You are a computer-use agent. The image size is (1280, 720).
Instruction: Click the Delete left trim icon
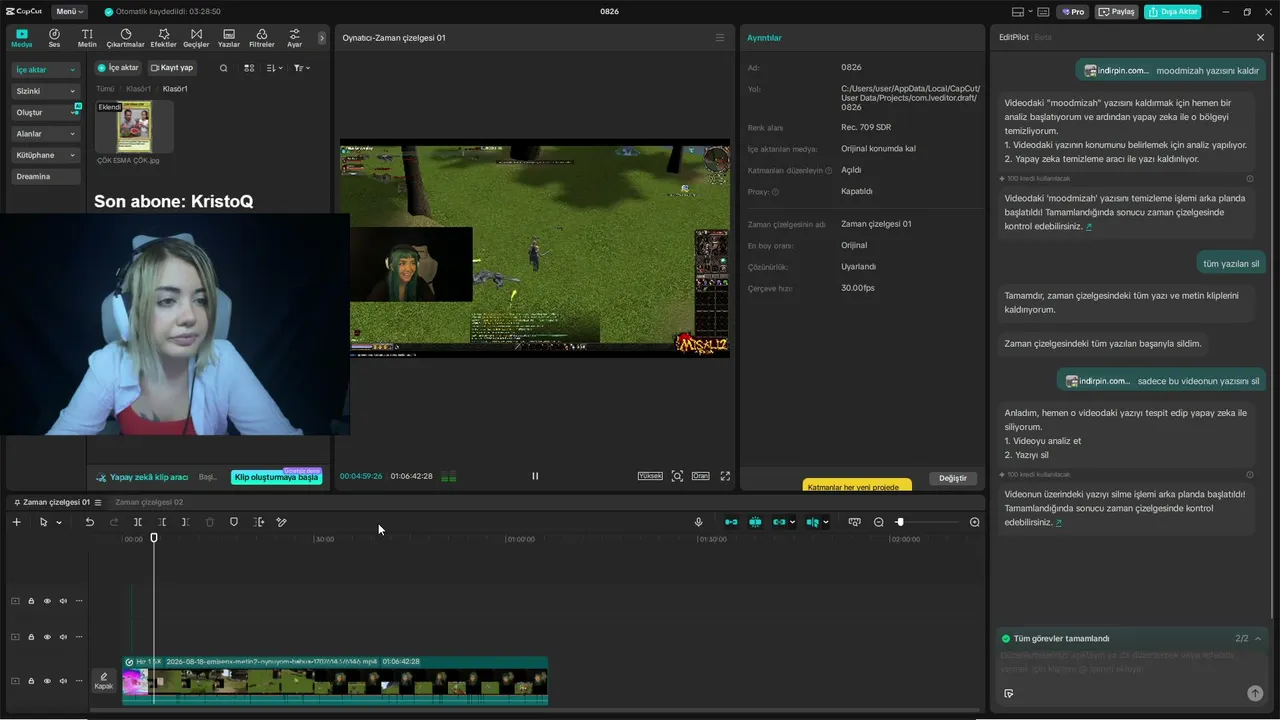[x=162, y=522]
